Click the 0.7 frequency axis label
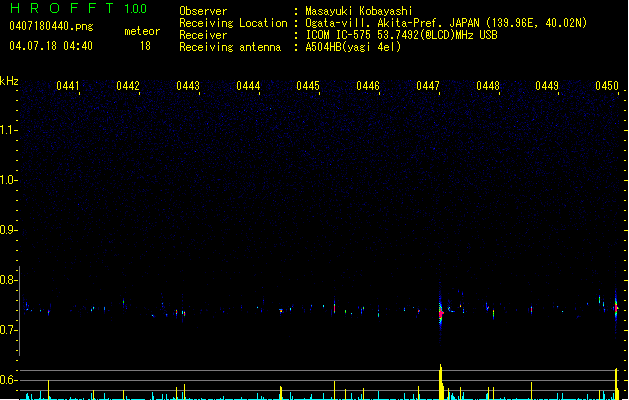This screenshot has height=400, width=629. (x=8, y=330)
